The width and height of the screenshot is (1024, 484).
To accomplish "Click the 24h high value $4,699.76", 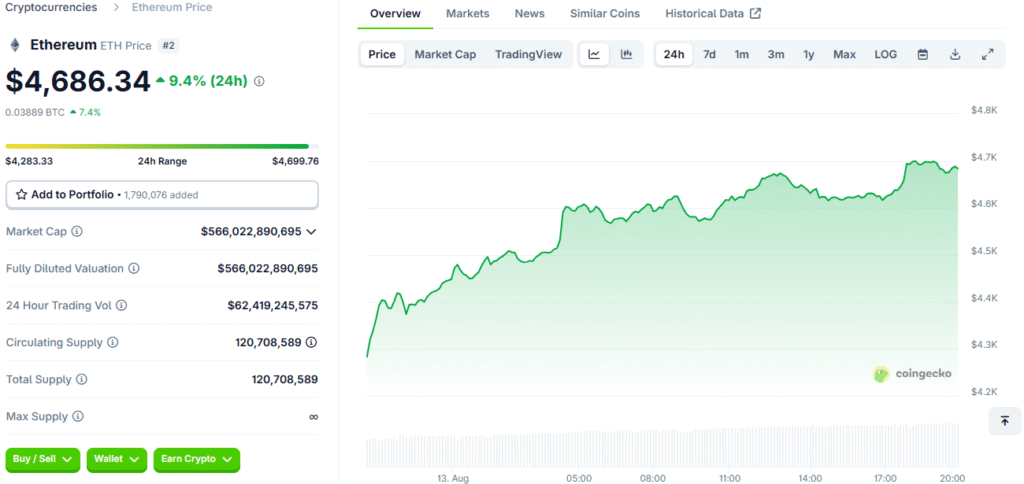I will click(295, 161).
